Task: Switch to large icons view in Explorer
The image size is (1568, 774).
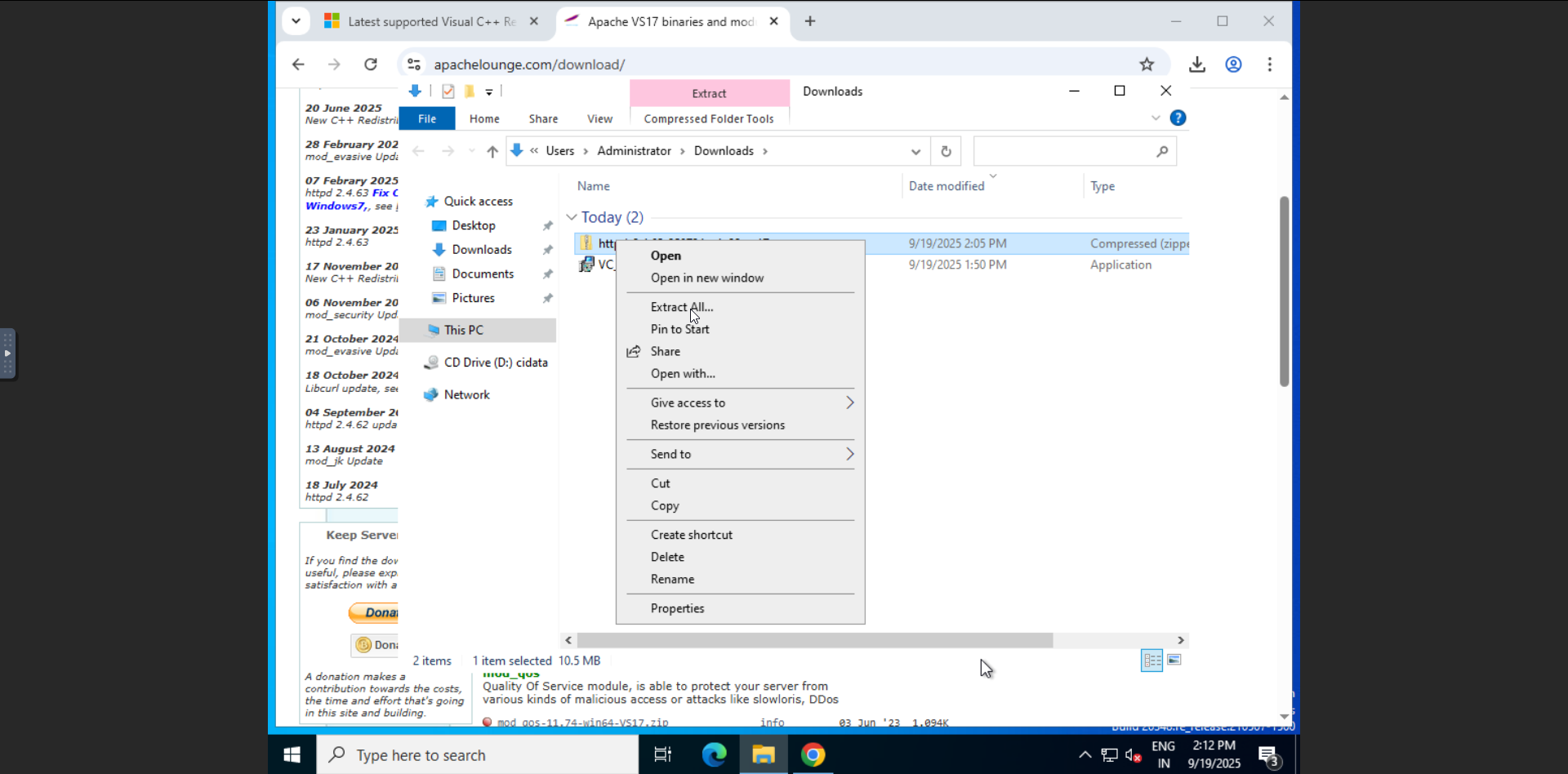Action: 1174,660
